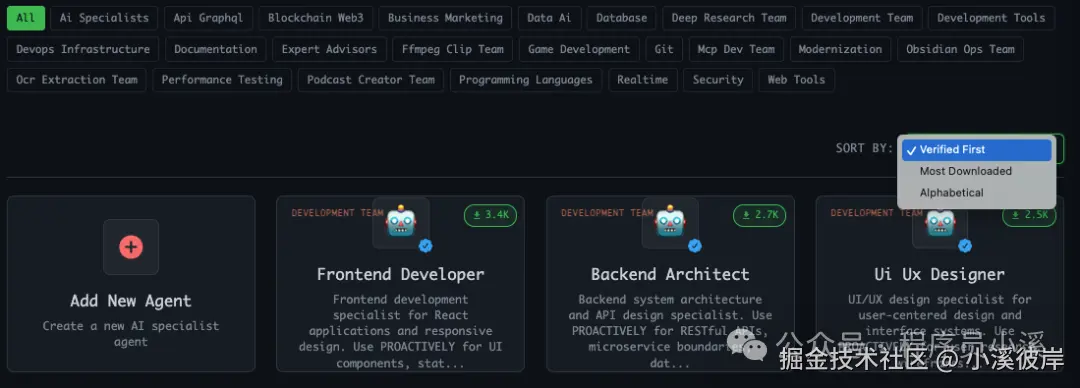The width and height of the screenshot is (1080, 388).
Task: Filter by Expert Advisors category
Action: coord(329,49)
